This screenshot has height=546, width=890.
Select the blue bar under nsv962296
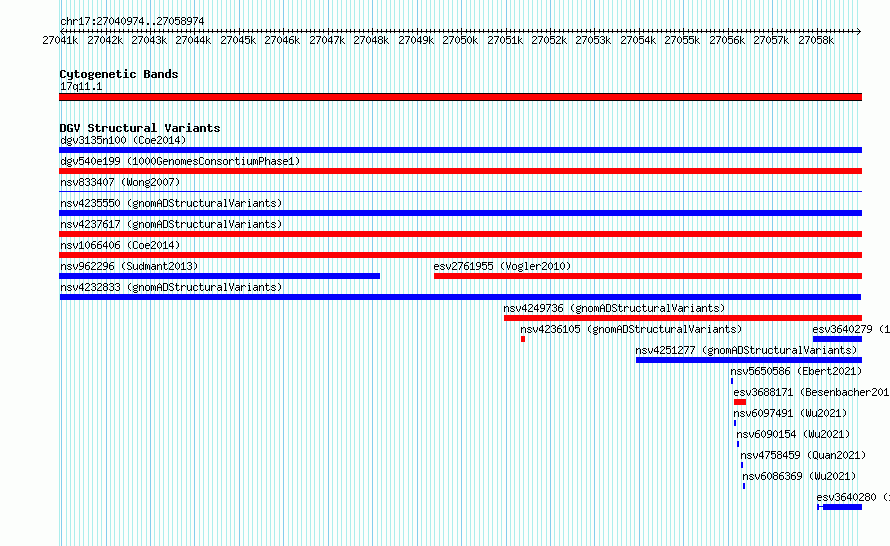220,276
